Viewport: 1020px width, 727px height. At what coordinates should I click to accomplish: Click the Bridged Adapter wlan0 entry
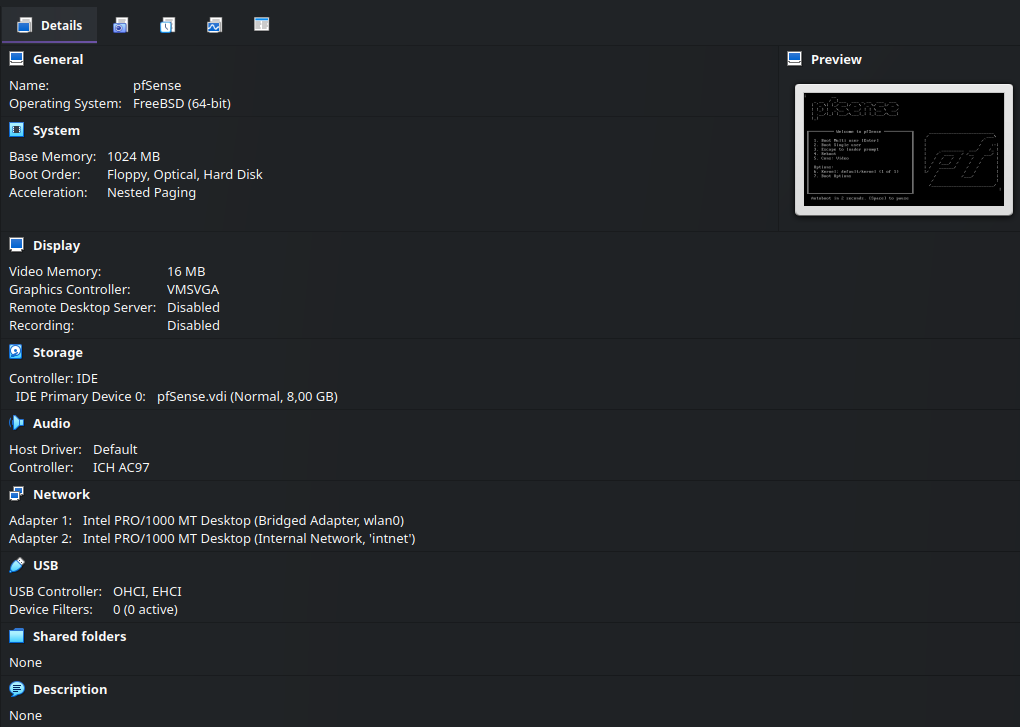[x=243, y=520]
